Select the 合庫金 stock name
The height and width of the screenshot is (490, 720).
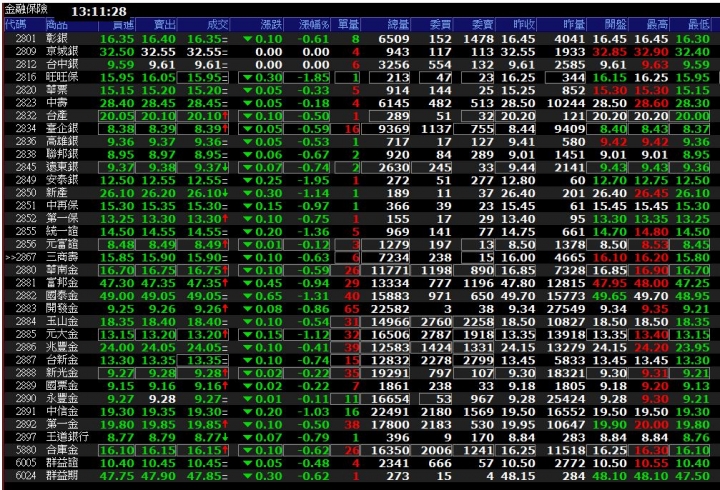click(62, 450)
